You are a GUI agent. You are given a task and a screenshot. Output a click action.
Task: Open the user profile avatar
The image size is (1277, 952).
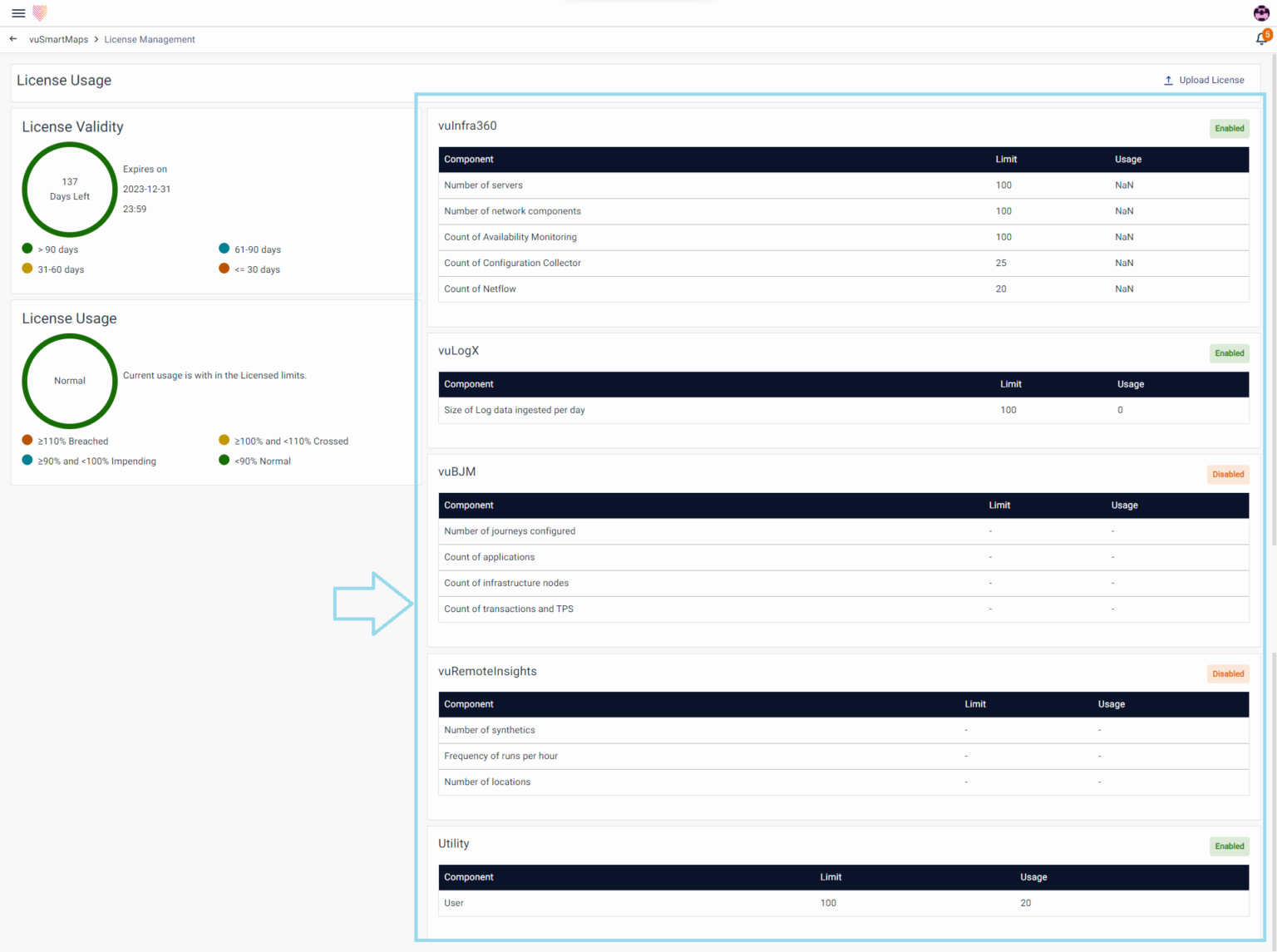[1260, 13]
